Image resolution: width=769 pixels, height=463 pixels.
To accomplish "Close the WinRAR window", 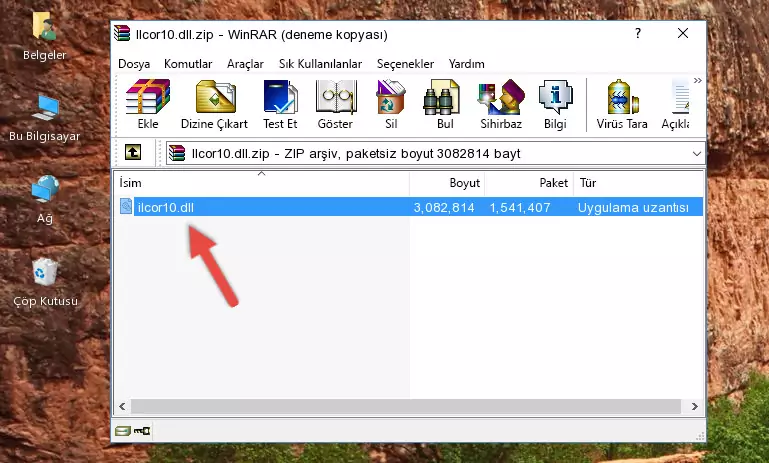I will point(683,33).
